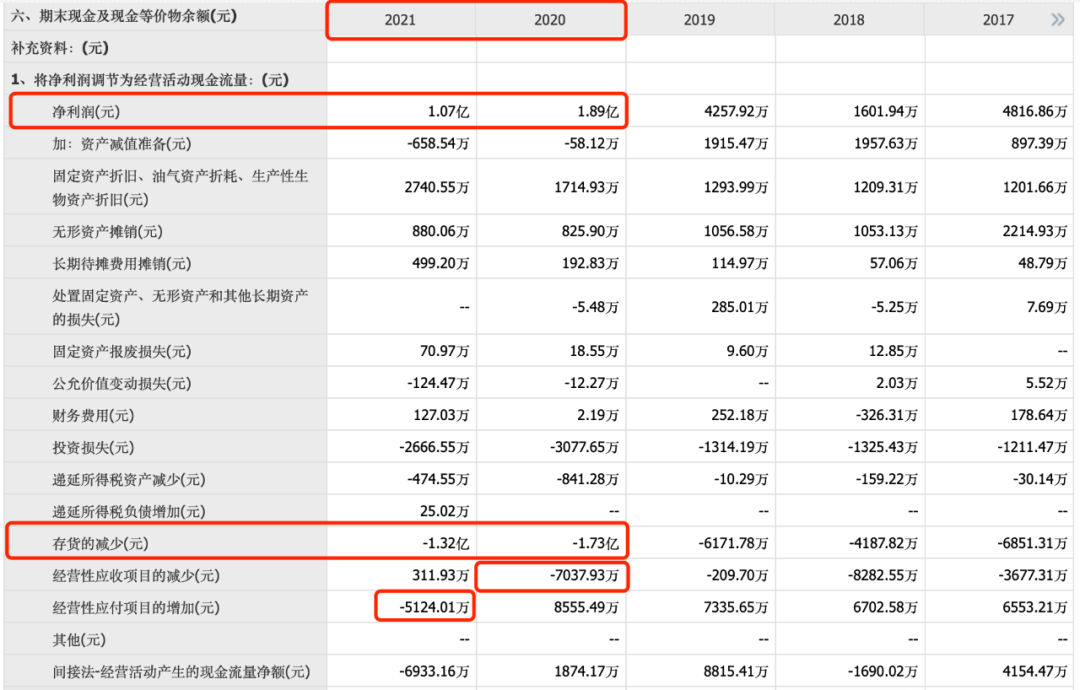The width and height of the screenshot is (1080, 690).
Task: Click the 1、将净利润调节为经营活动现金流量 section label
Action: tap(150, 81)
